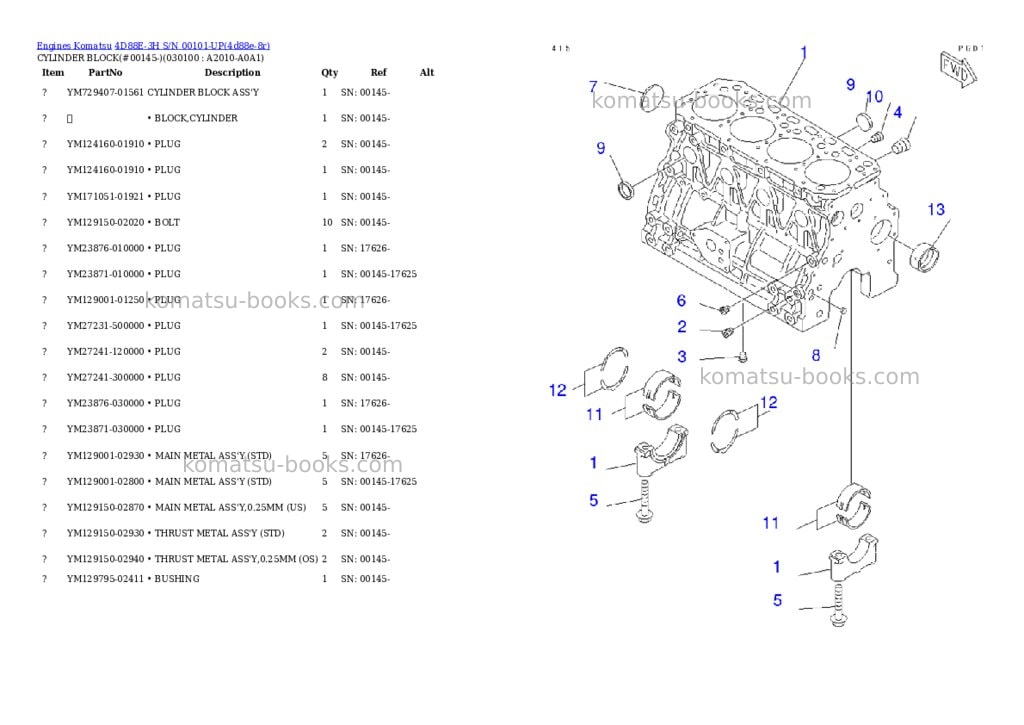Viewport: 1024px width, 725px height.
Task: Select the CYLINDER BLOCK ASS'Y description
Action: pos(203,92)
